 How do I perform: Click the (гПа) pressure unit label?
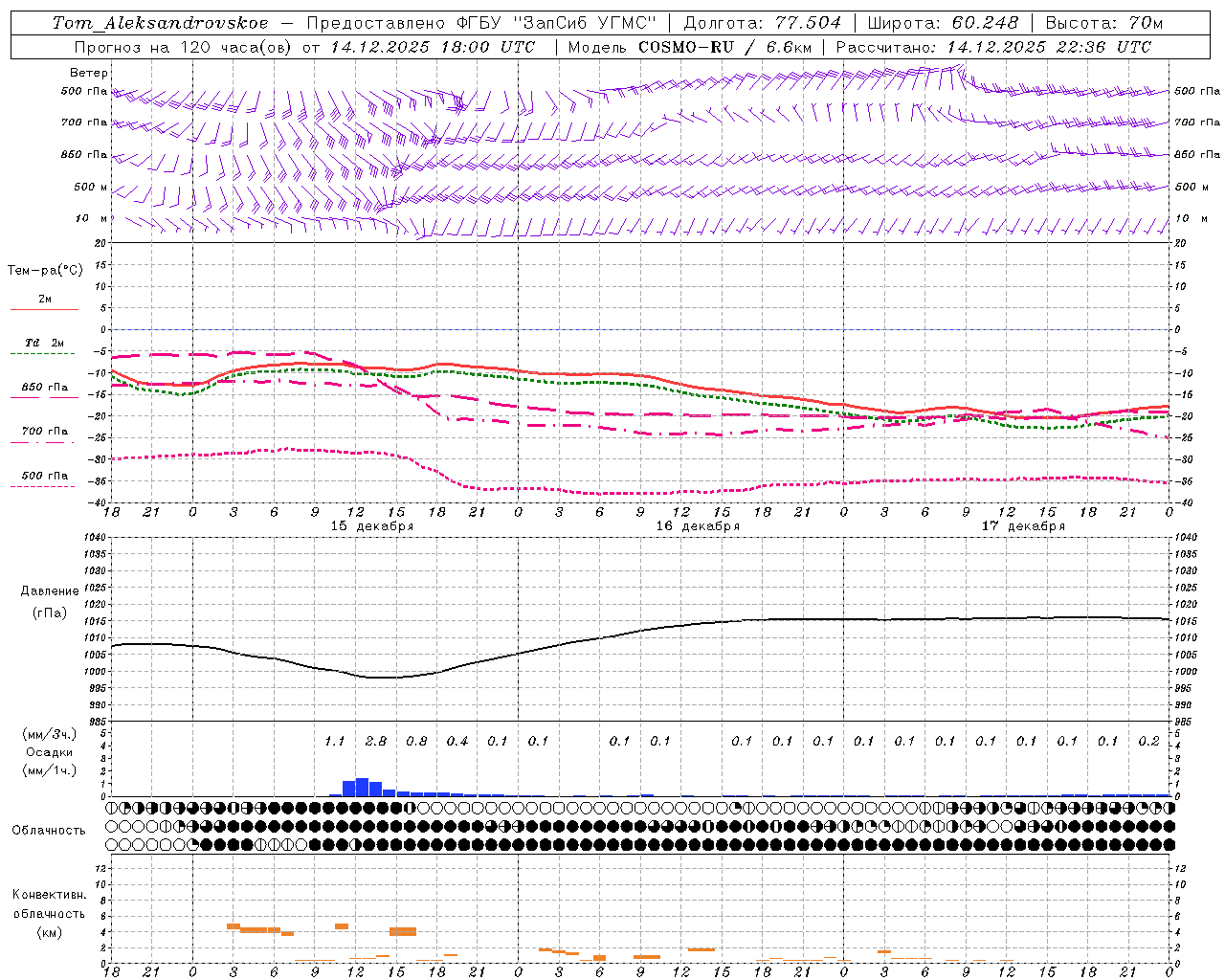point(50,612)
